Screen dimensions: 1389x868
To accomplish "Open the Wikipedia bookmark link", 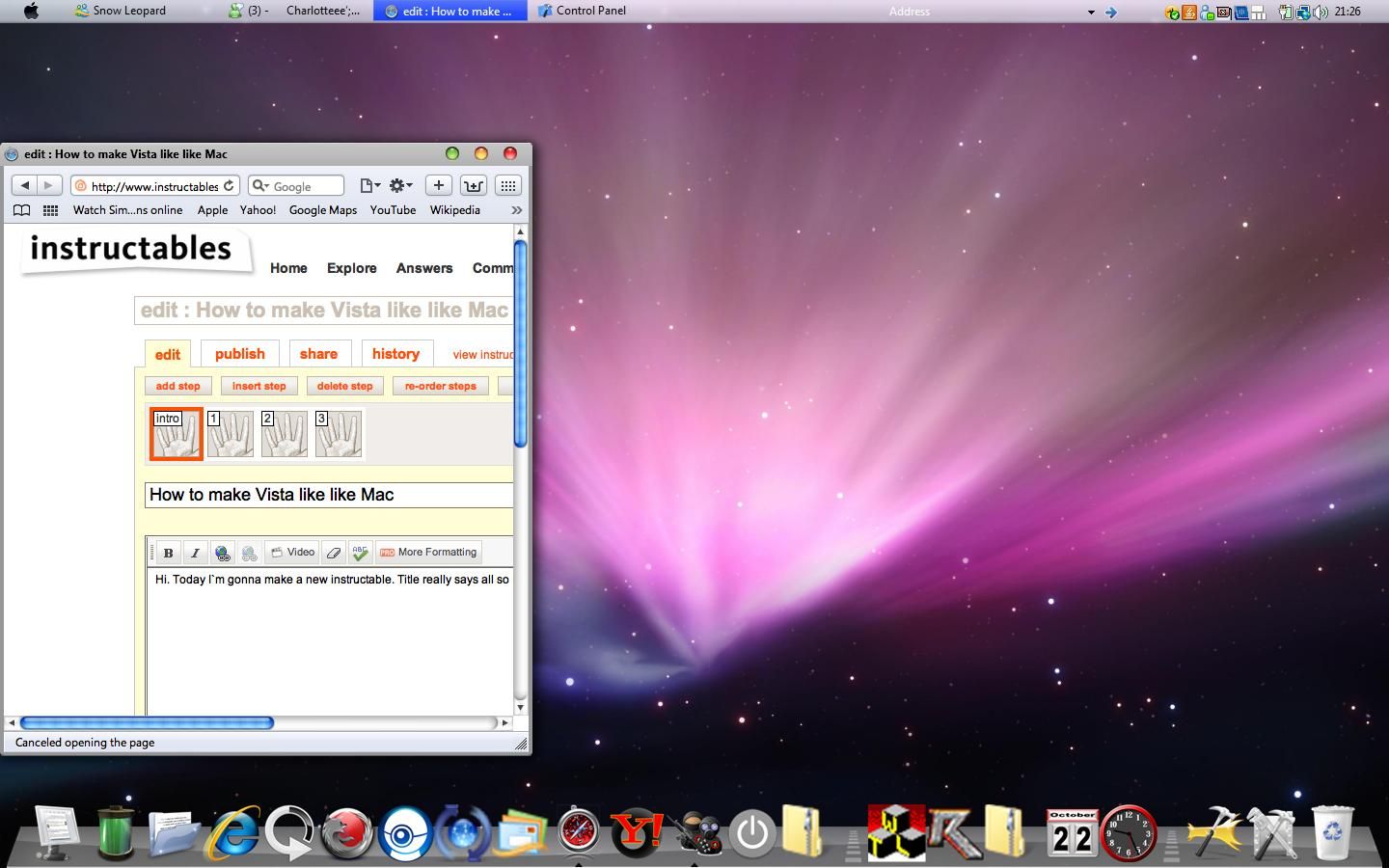I will point(454,210).
